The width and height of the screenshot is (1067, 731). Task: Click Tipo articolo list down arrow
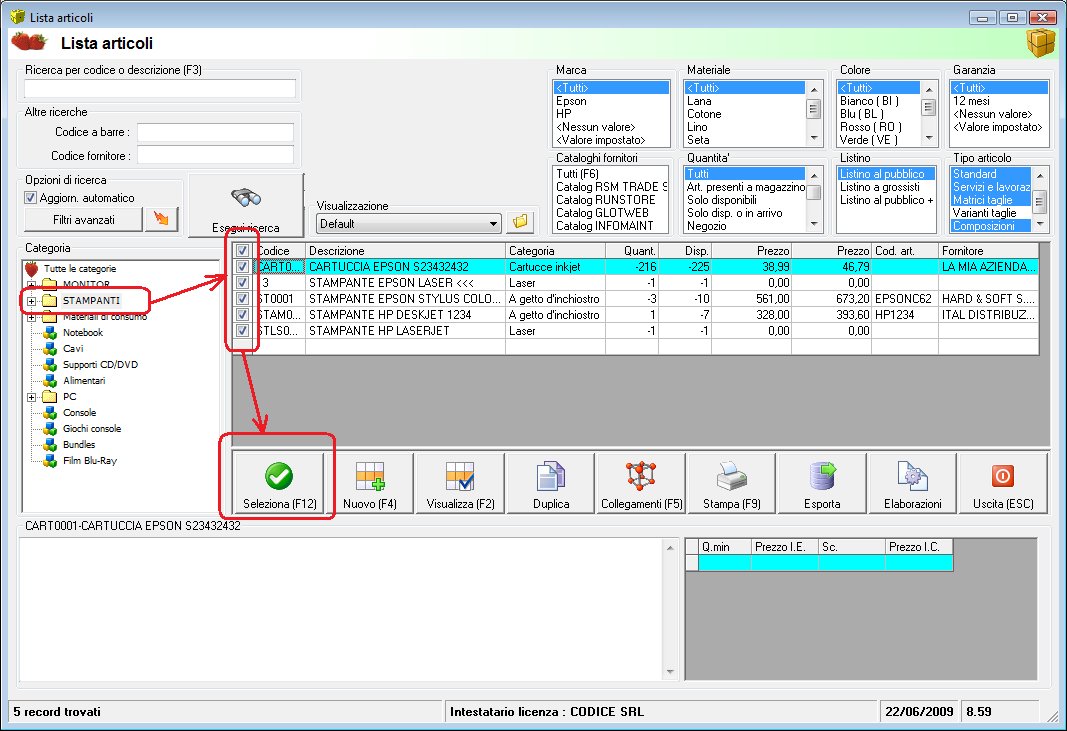coord(1039,224)
